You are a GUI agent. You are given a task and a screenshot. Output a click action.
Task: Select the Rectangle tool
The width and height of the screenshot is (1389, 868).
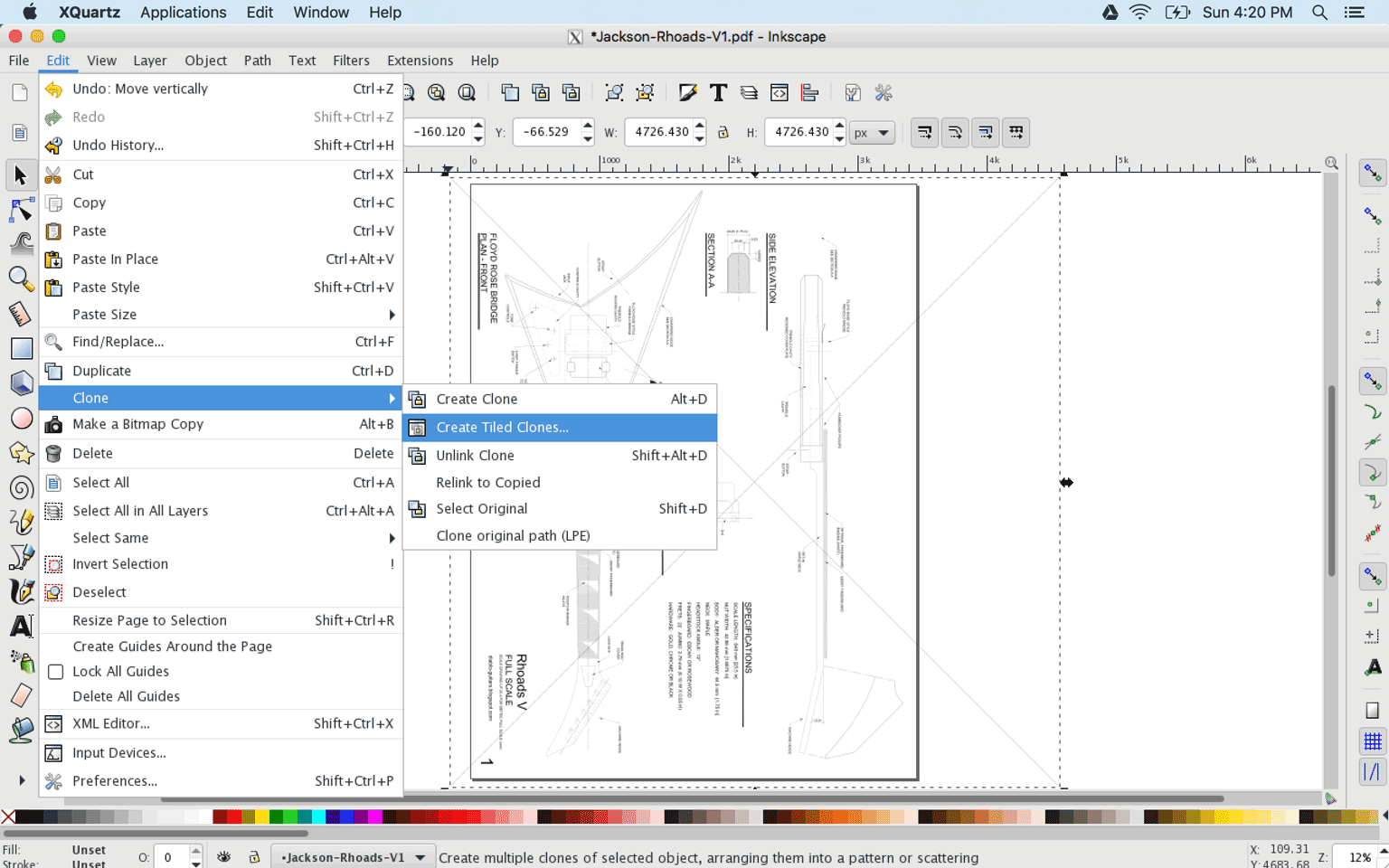(20, 348)
